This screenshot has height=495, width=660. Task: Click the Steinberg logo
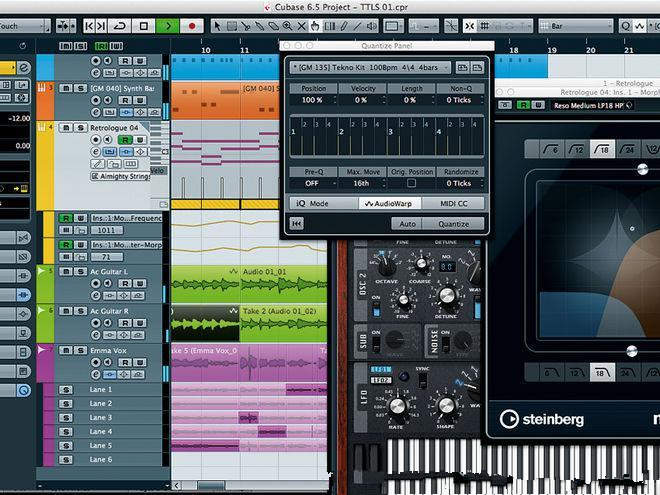542,419
